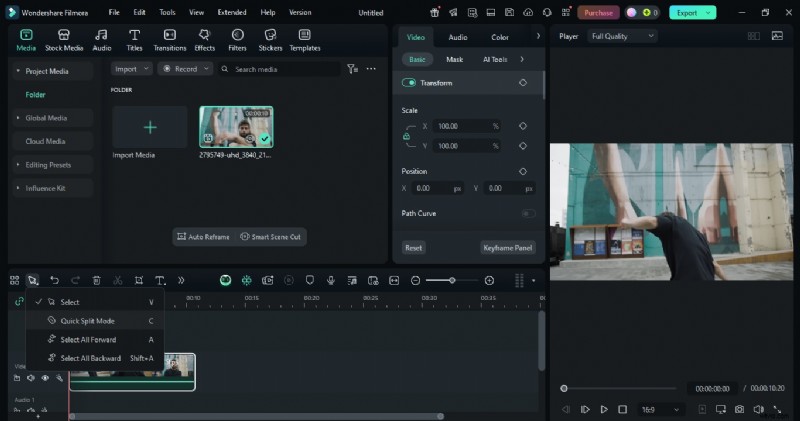Open the 16:9 aspect ratio dropdown
The image size is (800, 421).
tap(663, 409)
